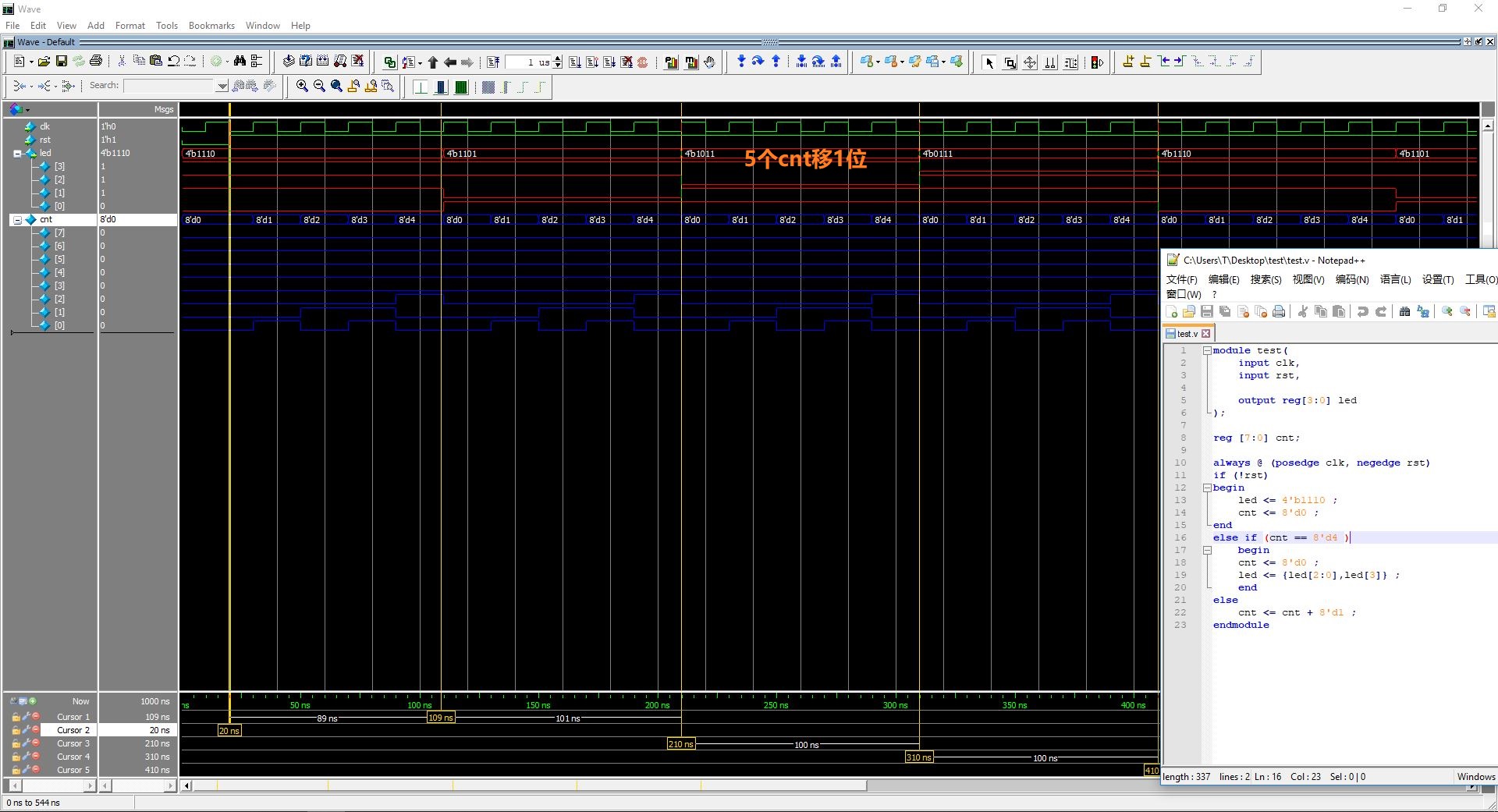Click the red remove icon for Cursor 1
The width and height of the screenshot is (1498, 812).
pos(36,717)
